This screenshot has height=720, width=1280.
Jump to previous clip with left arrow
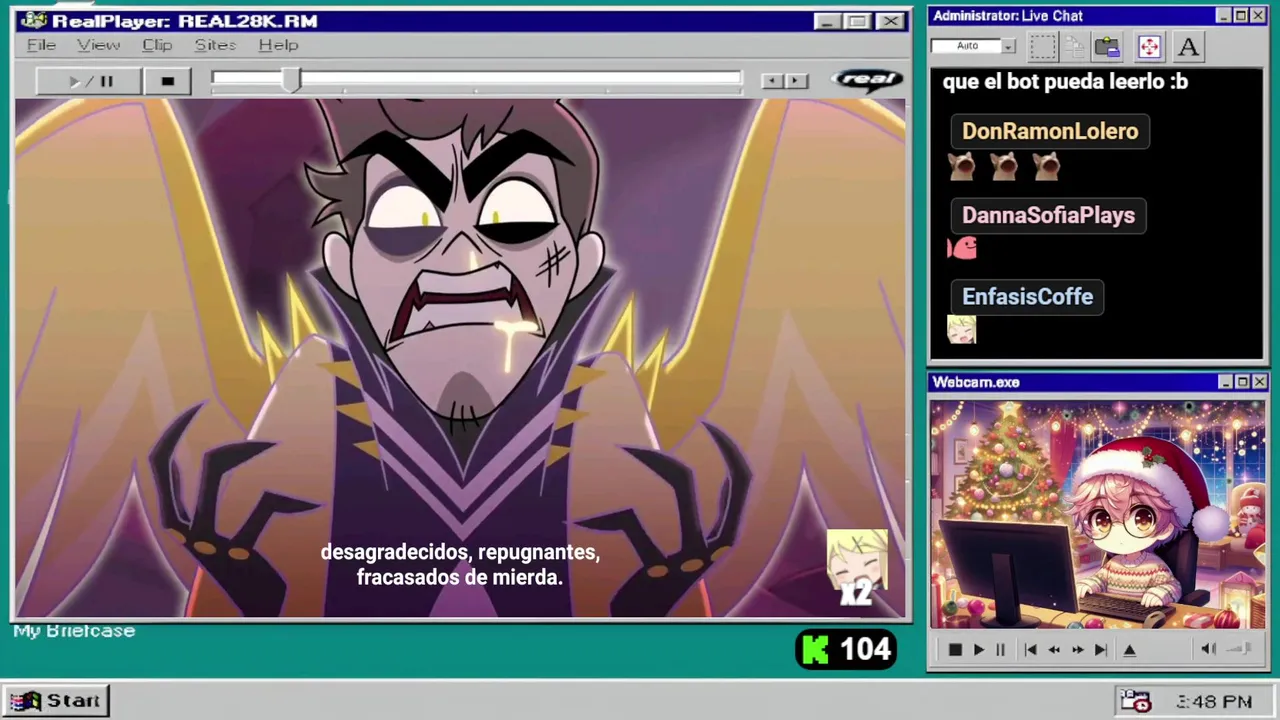pos(772,81)
